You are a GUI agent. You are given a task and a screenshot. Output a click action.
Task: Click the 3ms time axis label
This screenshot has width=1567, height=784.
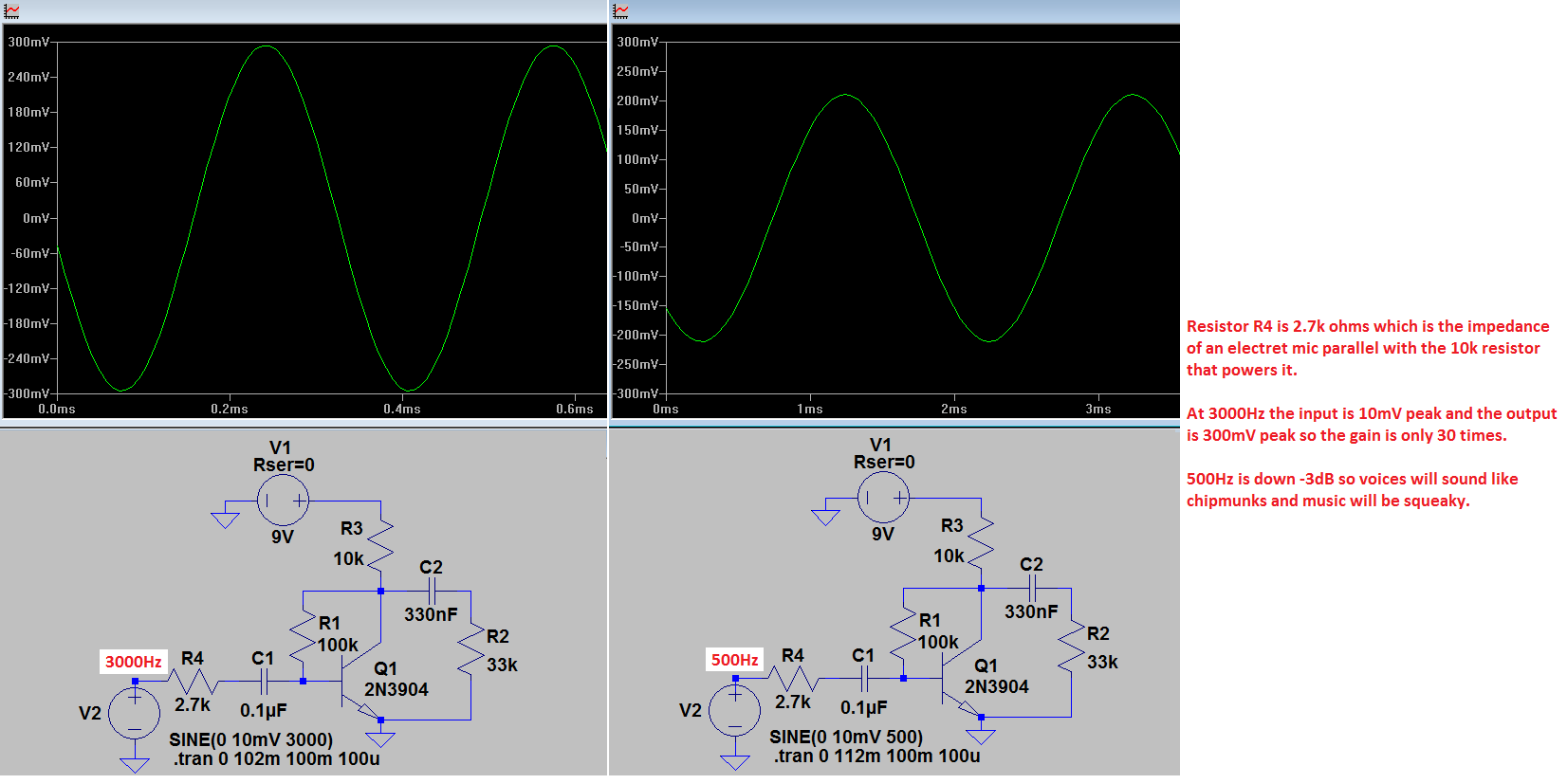pyautogui.click(x=1098, y=410)
